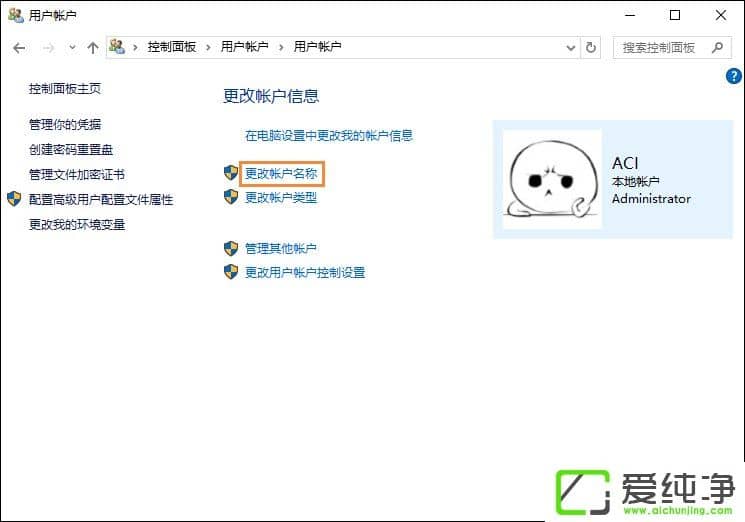Screen dimensions: 745x522
Task: Minimize the 用户帐户 window
Action: [630, 15]
